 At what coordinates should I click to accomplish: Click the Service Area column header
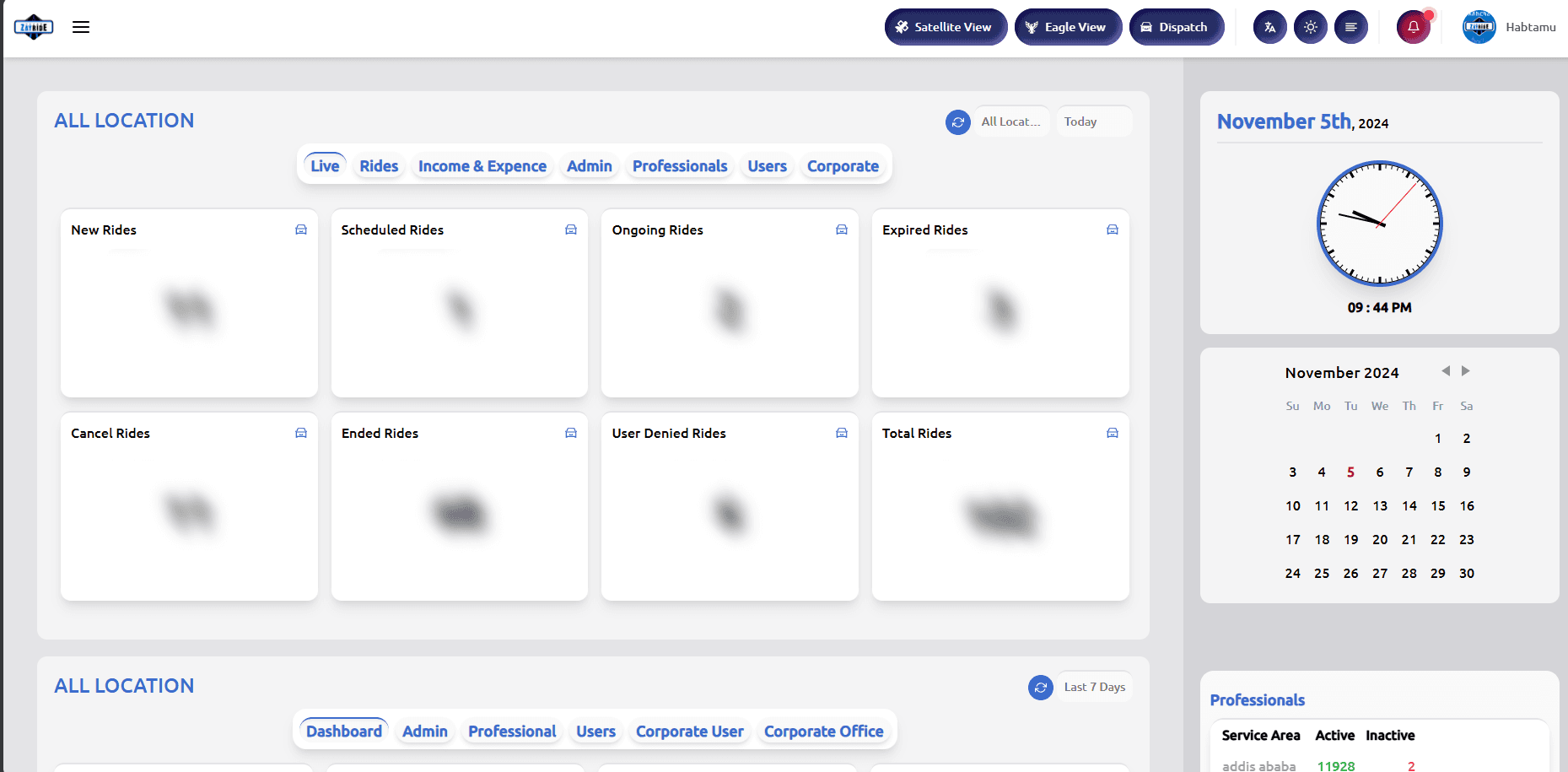(x=1261, y=736)
